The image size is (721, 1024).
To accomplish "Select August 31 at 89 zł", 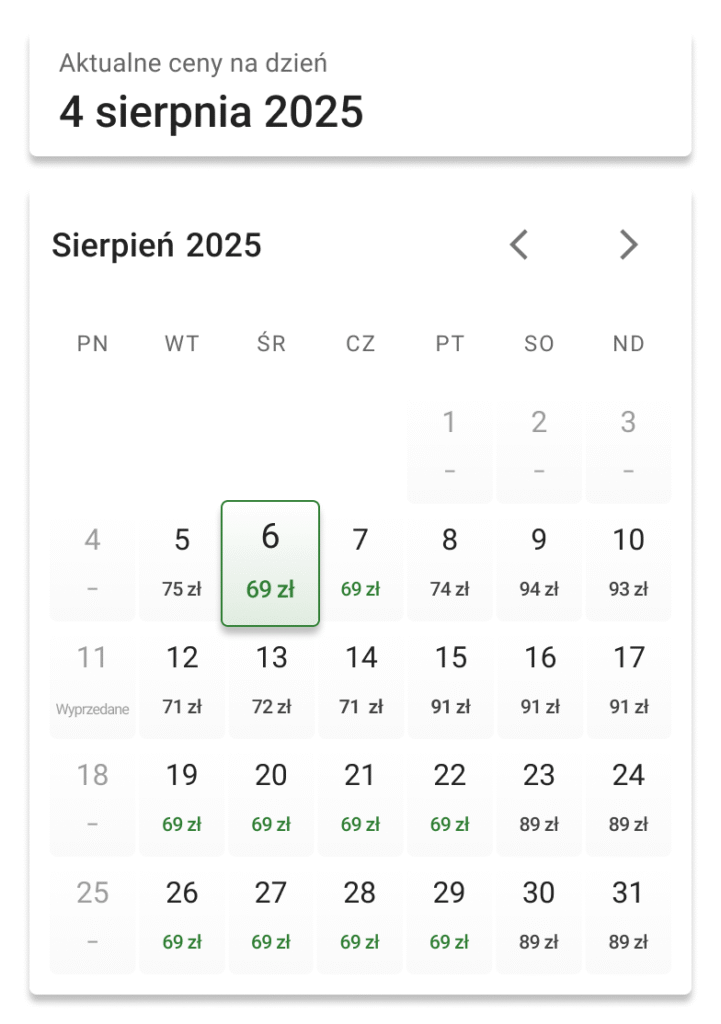I will tap(628, 916).
